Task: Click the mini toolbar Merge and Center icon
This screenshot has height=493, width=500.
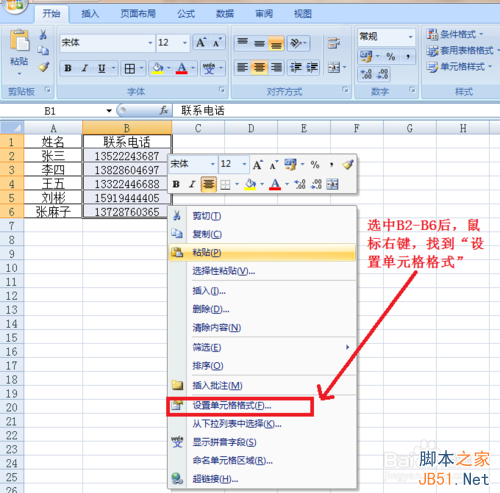Action: pos(332,184)
